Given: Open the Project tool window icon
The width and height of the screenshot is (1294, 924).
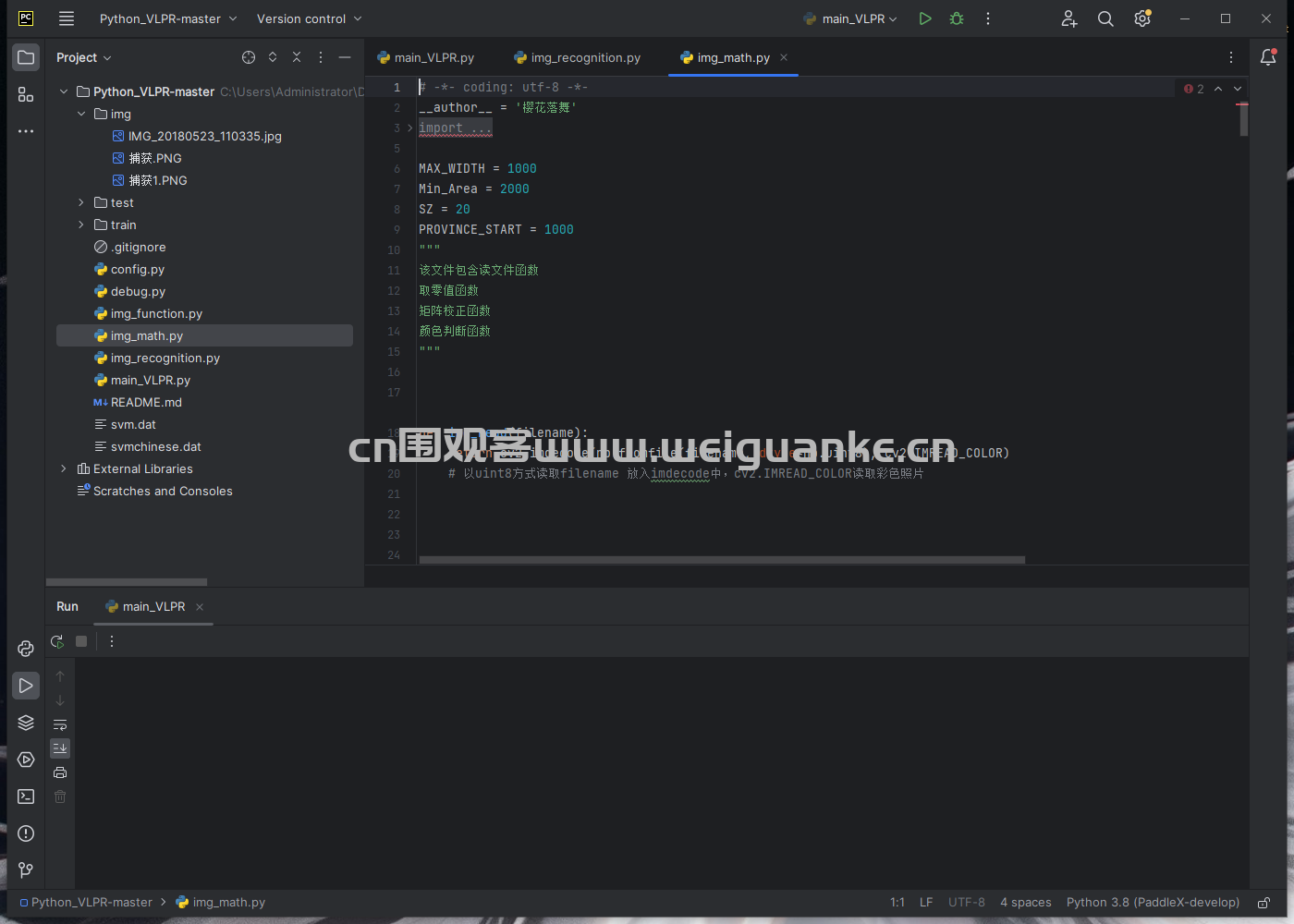Looking at the screenshot, I should pyautogui.click(x=26, y=57).
